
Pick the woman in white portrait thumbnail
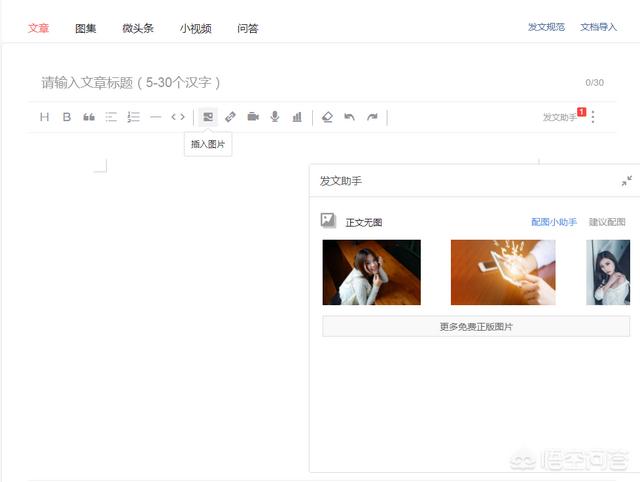coord(608,272)
